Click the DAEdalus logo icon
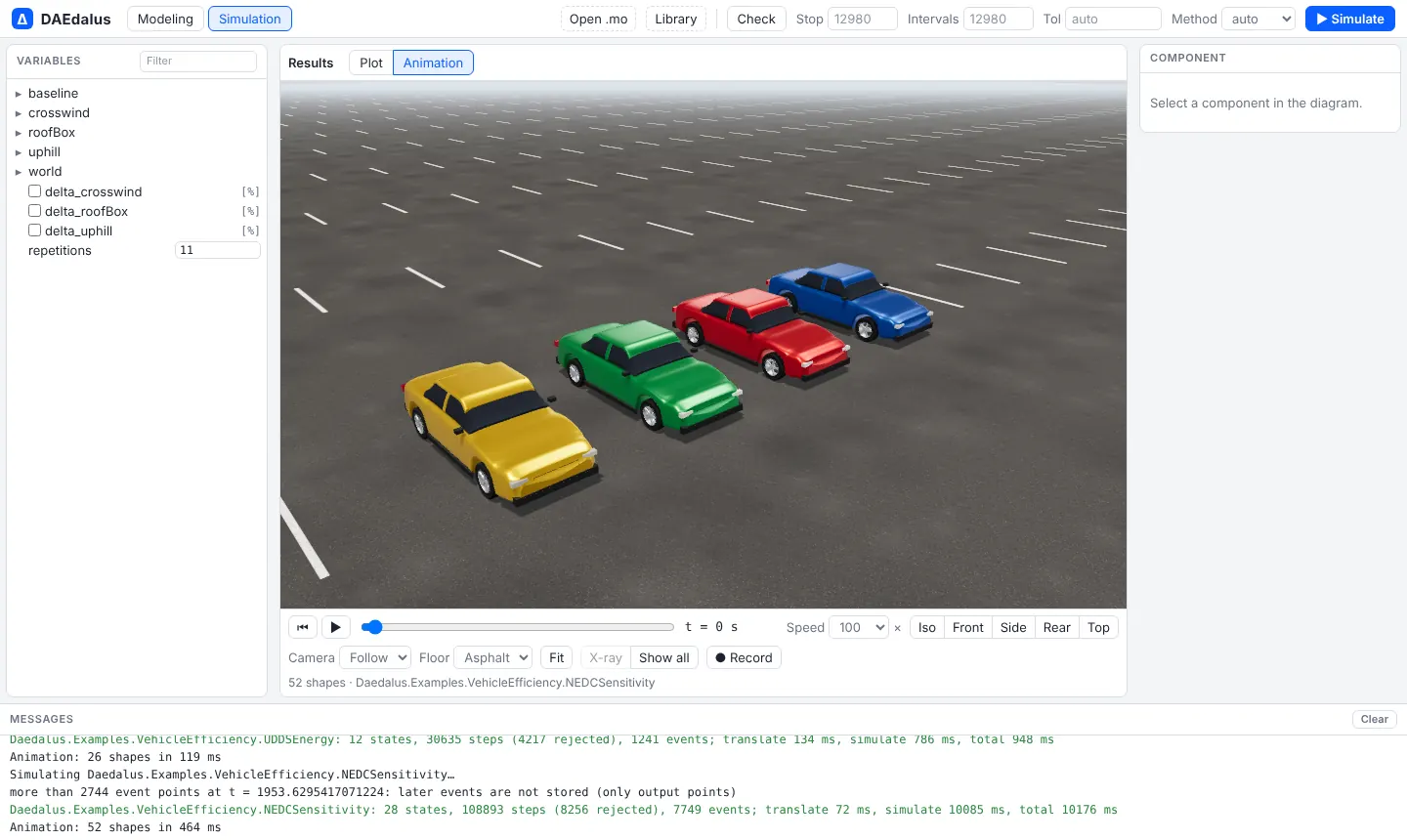Screen dimensions: 1407x840 tap(21, 19)
